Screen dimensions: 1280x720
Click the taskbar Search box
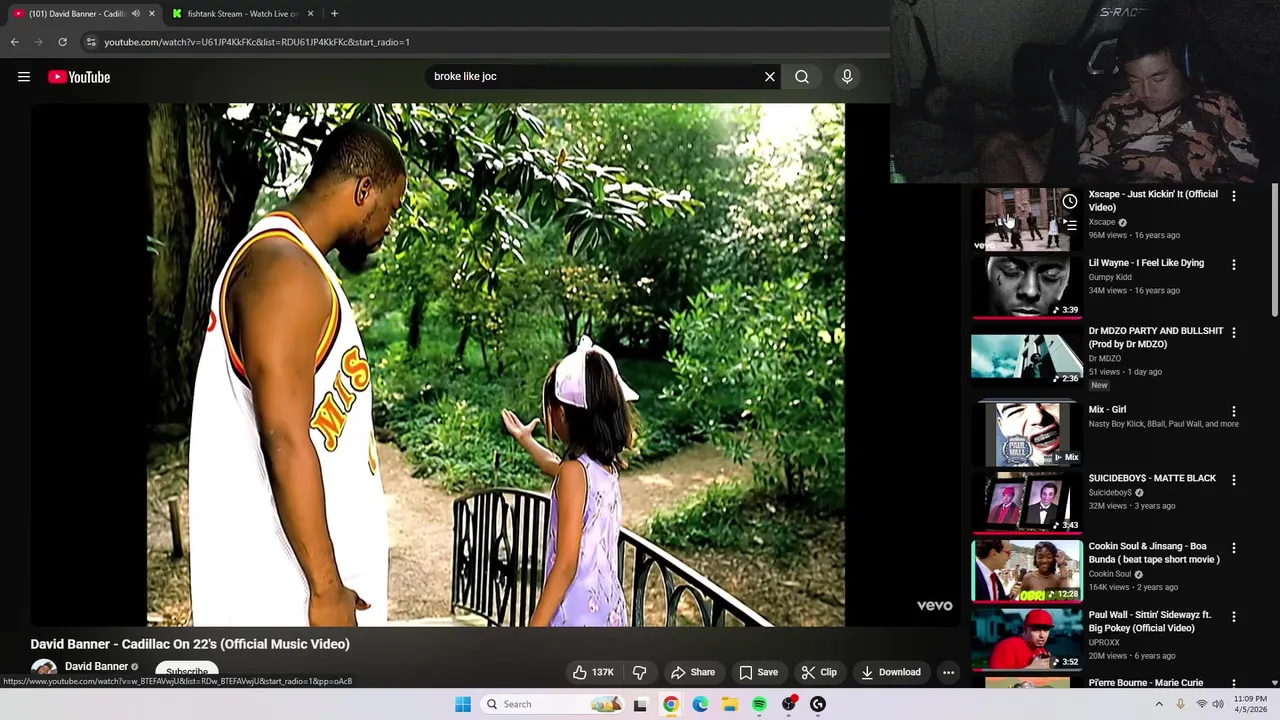[x=553, y=704]
